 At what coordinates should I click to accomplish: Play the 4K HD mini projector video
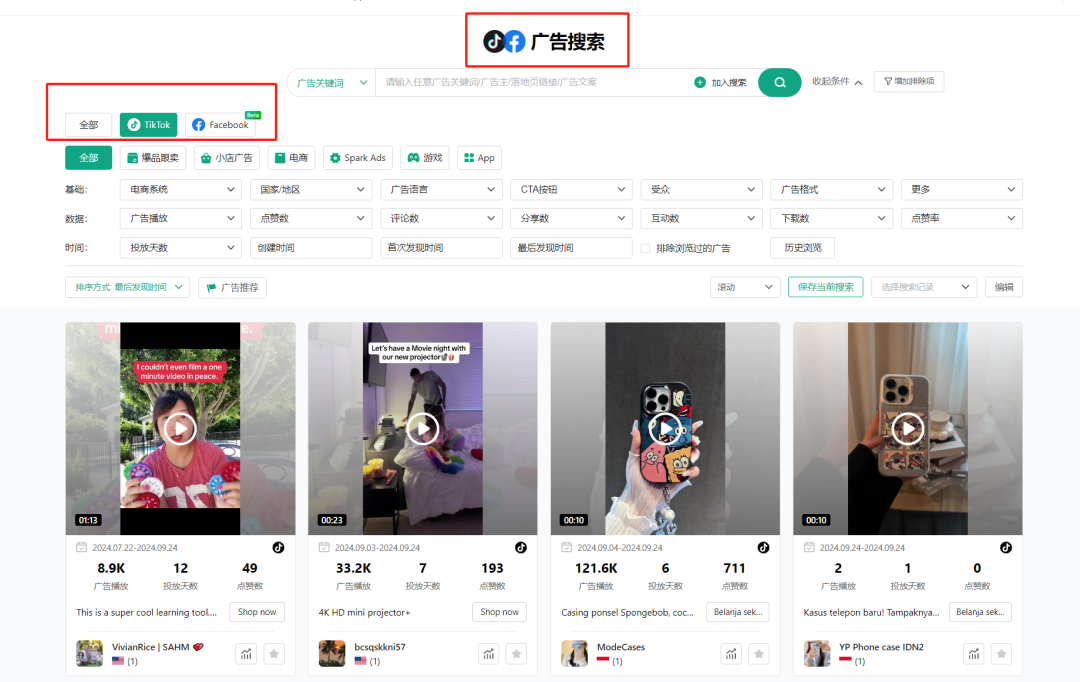[423, 428]
